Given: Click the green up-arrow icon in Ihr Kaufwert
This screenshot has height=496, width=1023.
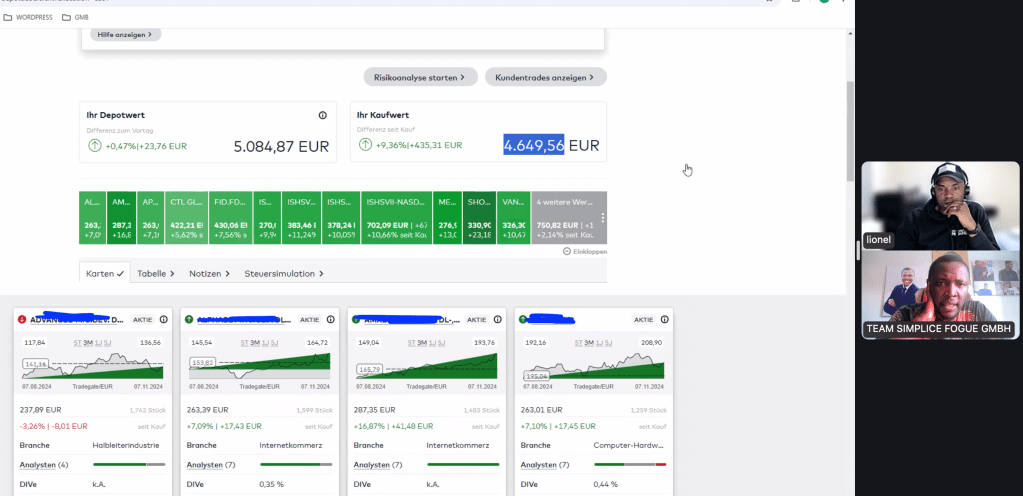Looking at the screenshot, I should click(364, 145).
